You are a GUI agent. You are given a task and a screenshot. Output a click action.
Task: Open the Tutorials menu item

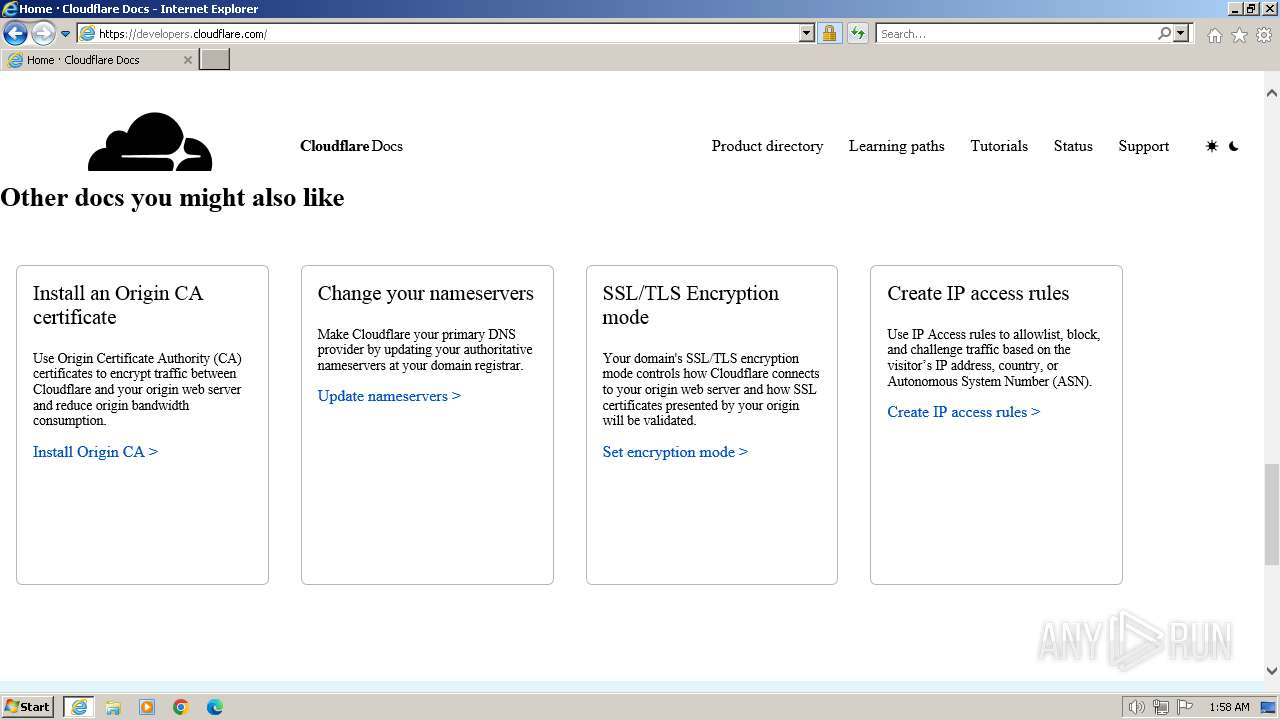click(999, 146)
